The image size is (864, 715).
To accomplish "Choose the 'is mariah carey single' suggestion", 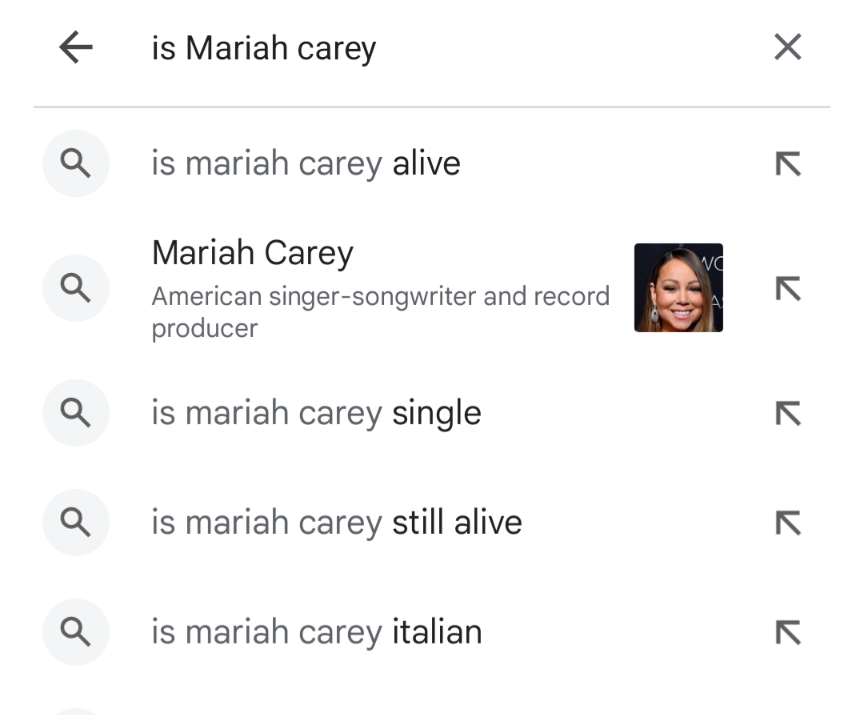I will [x=316, y=413].
